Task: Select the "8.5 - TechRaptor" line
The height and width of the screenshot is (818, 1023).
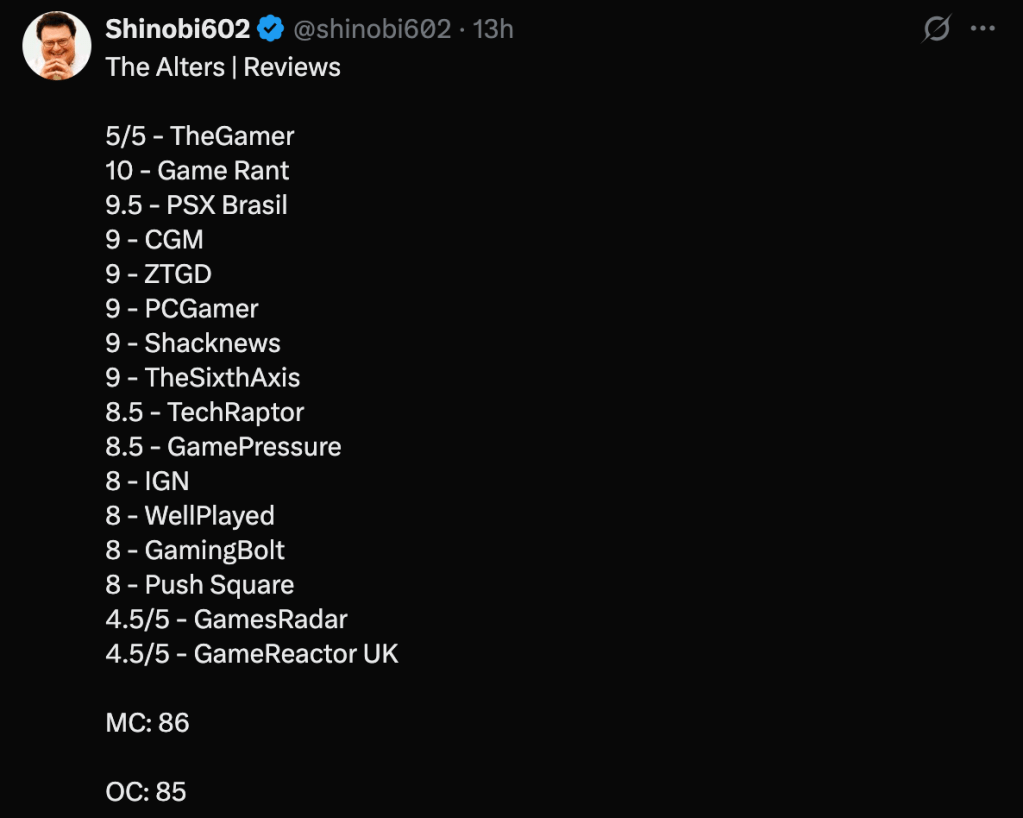Action: [x=204, y=412]
